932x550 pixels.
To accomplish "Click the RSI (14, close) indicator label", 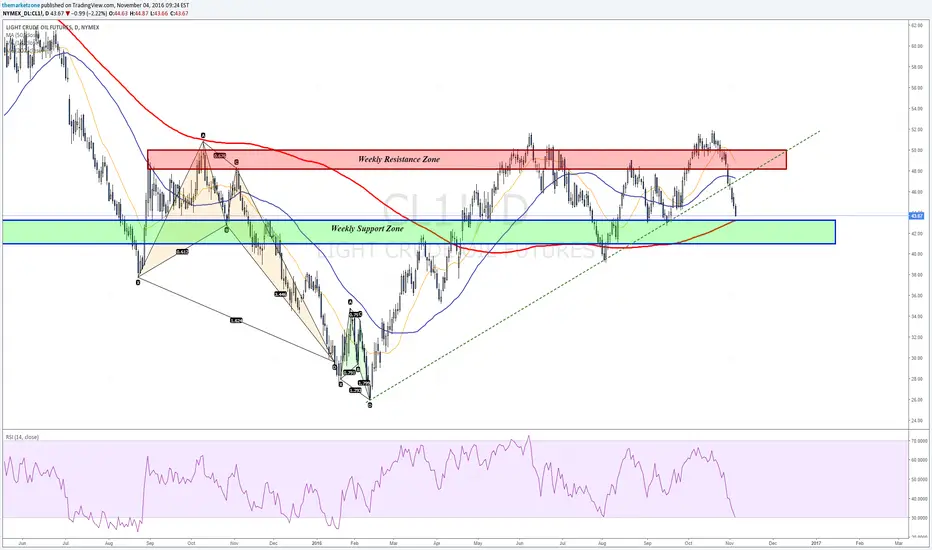I will click(x=22, y=437).
